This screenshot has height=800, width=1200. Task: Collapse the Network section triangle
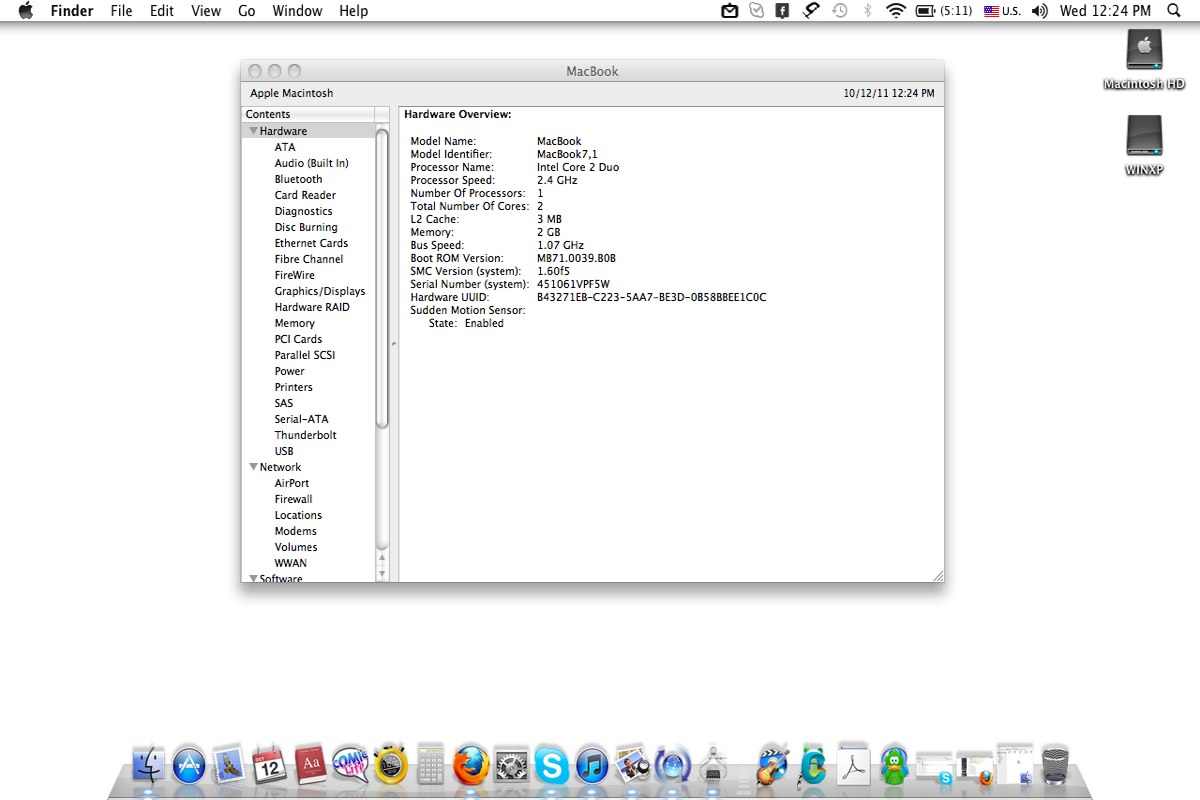pos(253,467)
